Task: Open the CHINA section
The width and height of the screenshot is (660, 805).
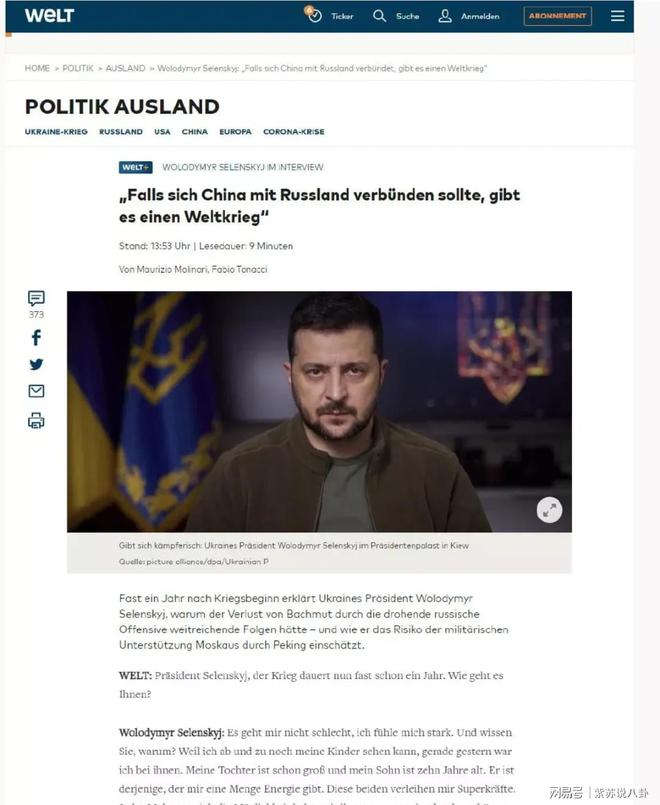Action: [195, 132]
